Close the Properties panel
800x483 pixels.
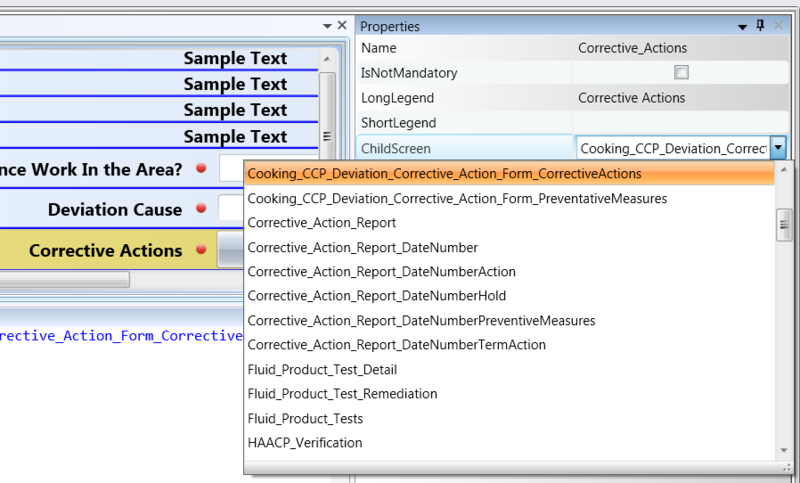coord(779,26)
